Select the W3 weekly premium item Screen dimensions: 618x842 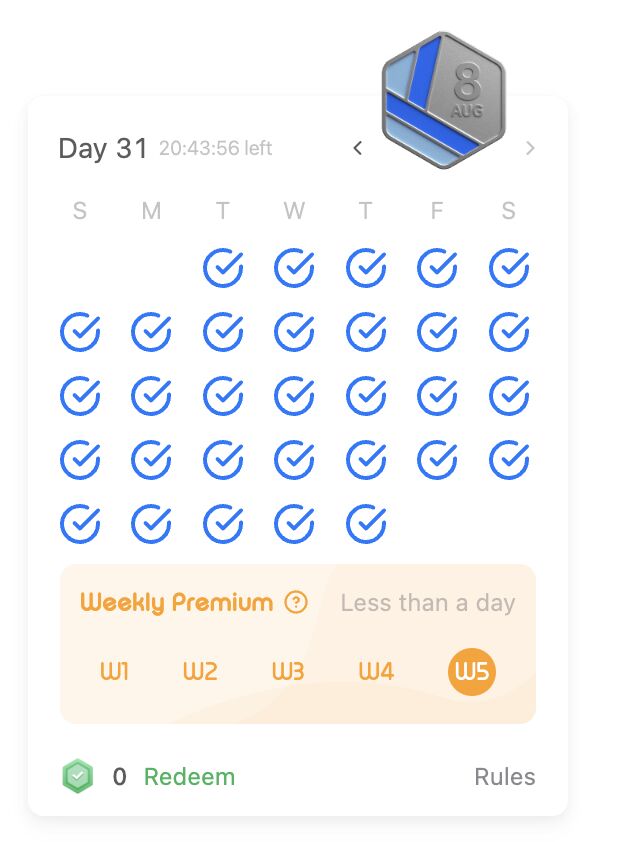(288, 671)
